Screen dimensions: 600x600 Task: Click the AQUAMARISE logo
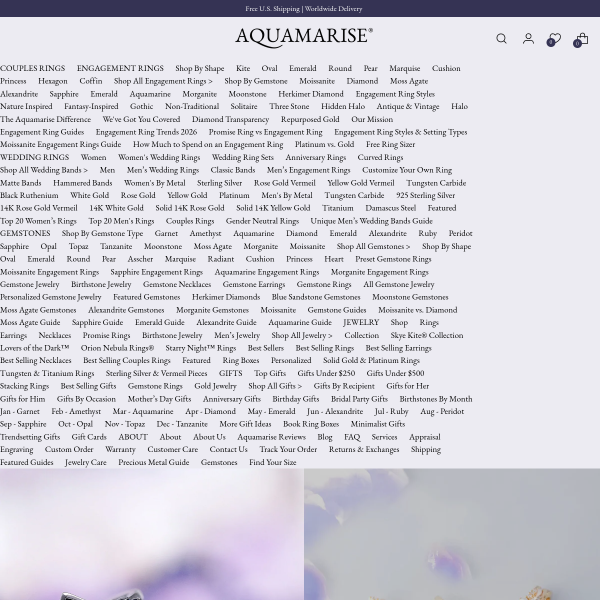(x=304, y=38)
